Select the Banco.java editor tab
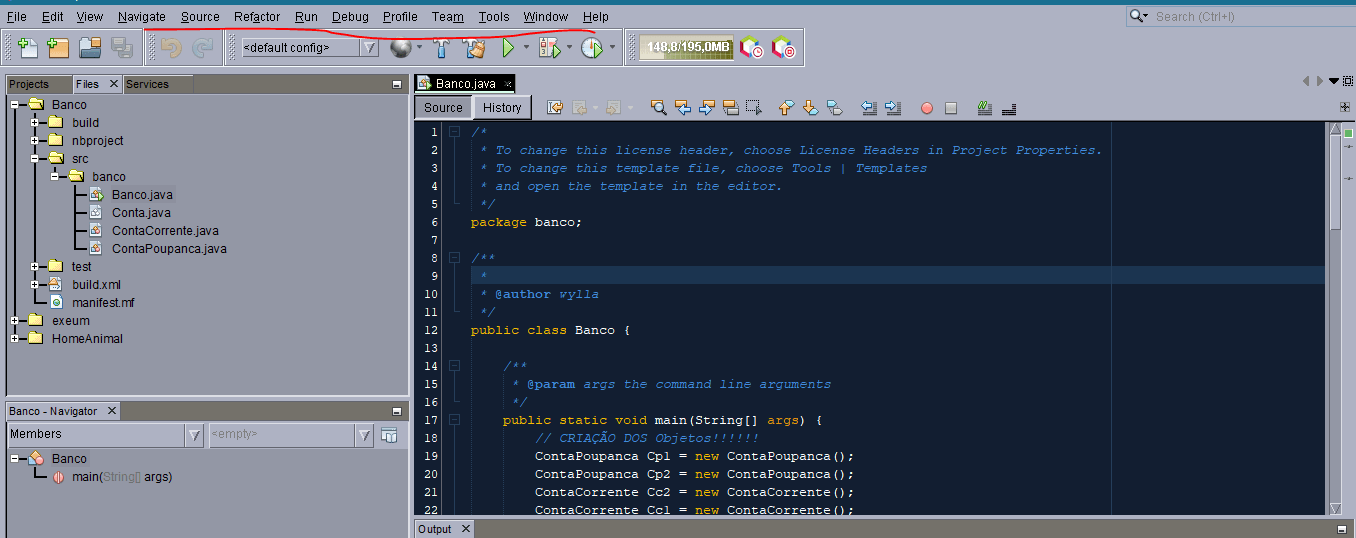This screenshot has height=538, width=1356. pyautogui.click(x=465, y=84)
